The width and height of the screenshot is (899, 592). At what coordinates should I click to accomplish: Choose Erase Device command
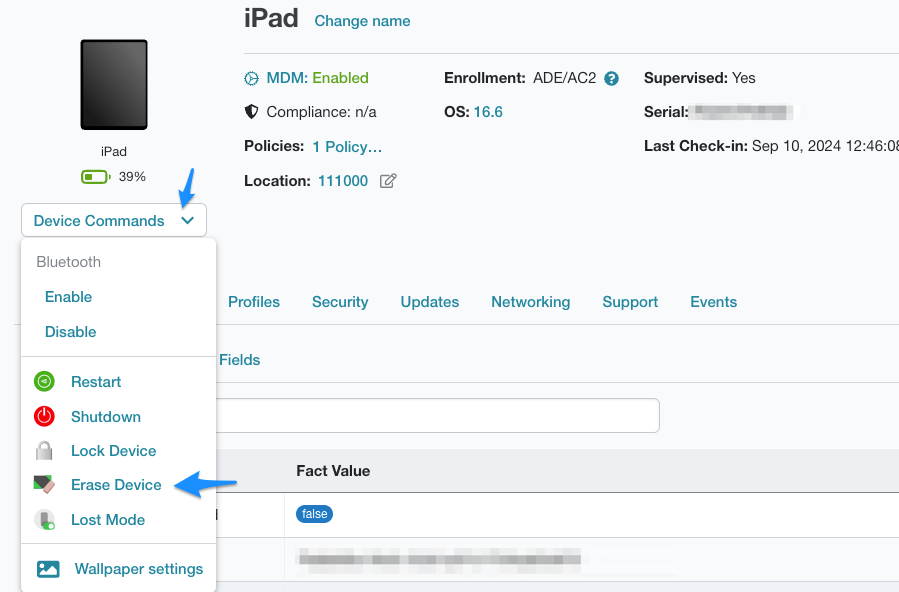click(x=116, y=485)
